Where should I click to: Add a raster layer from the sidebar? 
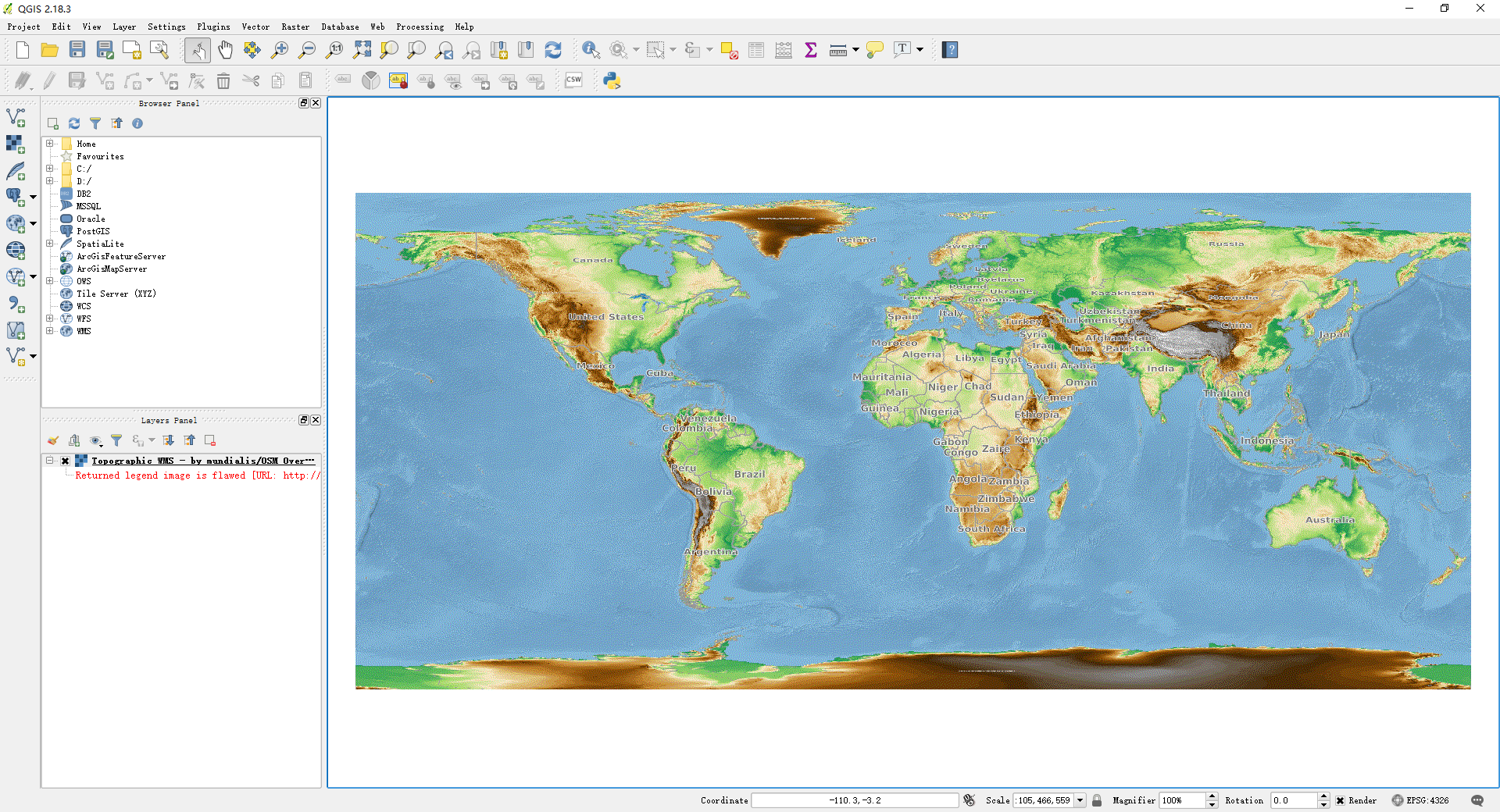[16, 144]
